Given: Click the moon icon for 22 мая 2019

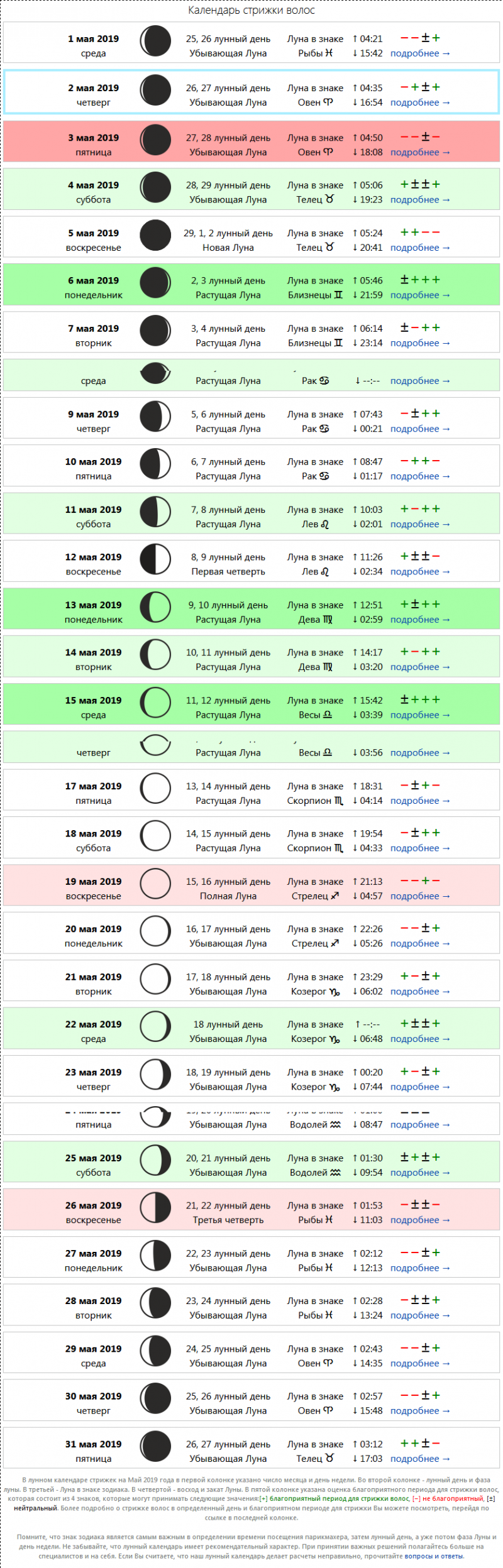Looking at the screenshot, I should (155, 1027).
